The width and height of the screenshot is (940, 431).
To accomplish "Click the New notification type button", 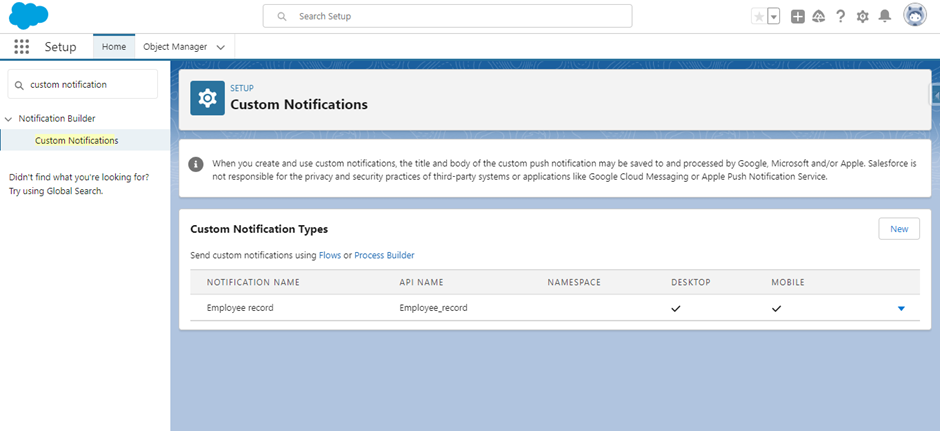I will coord(899,229).
